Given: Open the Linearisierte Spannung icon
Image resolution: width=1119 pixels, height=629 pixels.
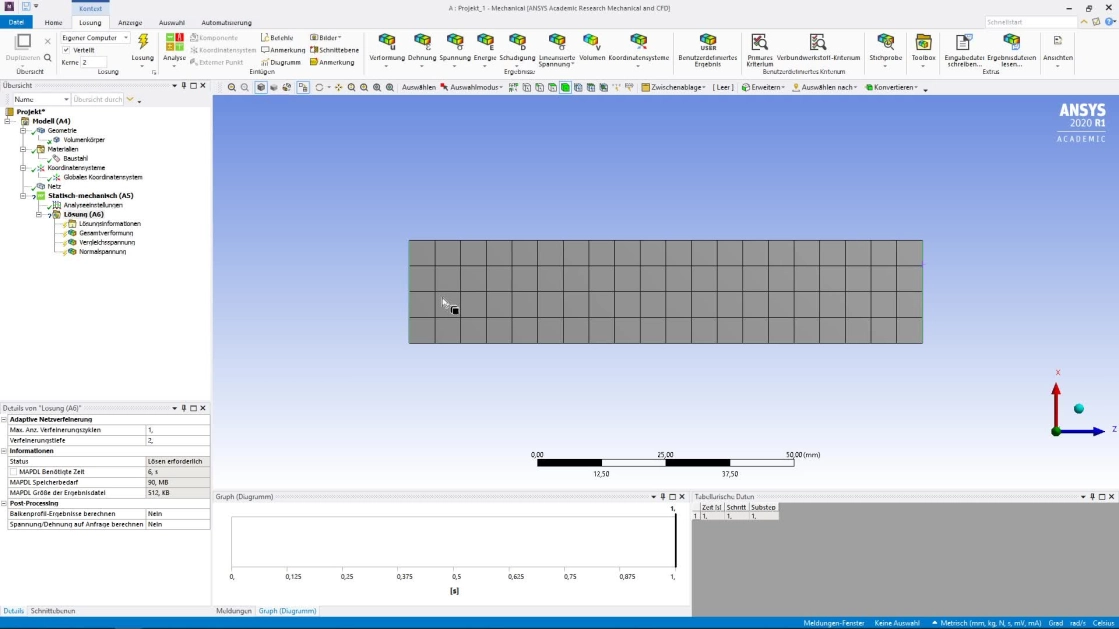Looking at the screenshot, I should [557, 42].
